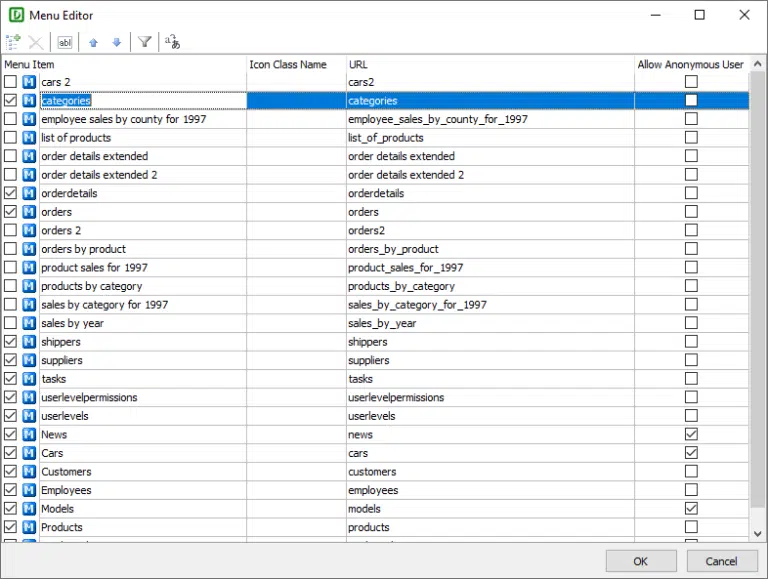The image size is (768, 579).
Task: Confirm changes with the OK button
Action: click(641, 561)
